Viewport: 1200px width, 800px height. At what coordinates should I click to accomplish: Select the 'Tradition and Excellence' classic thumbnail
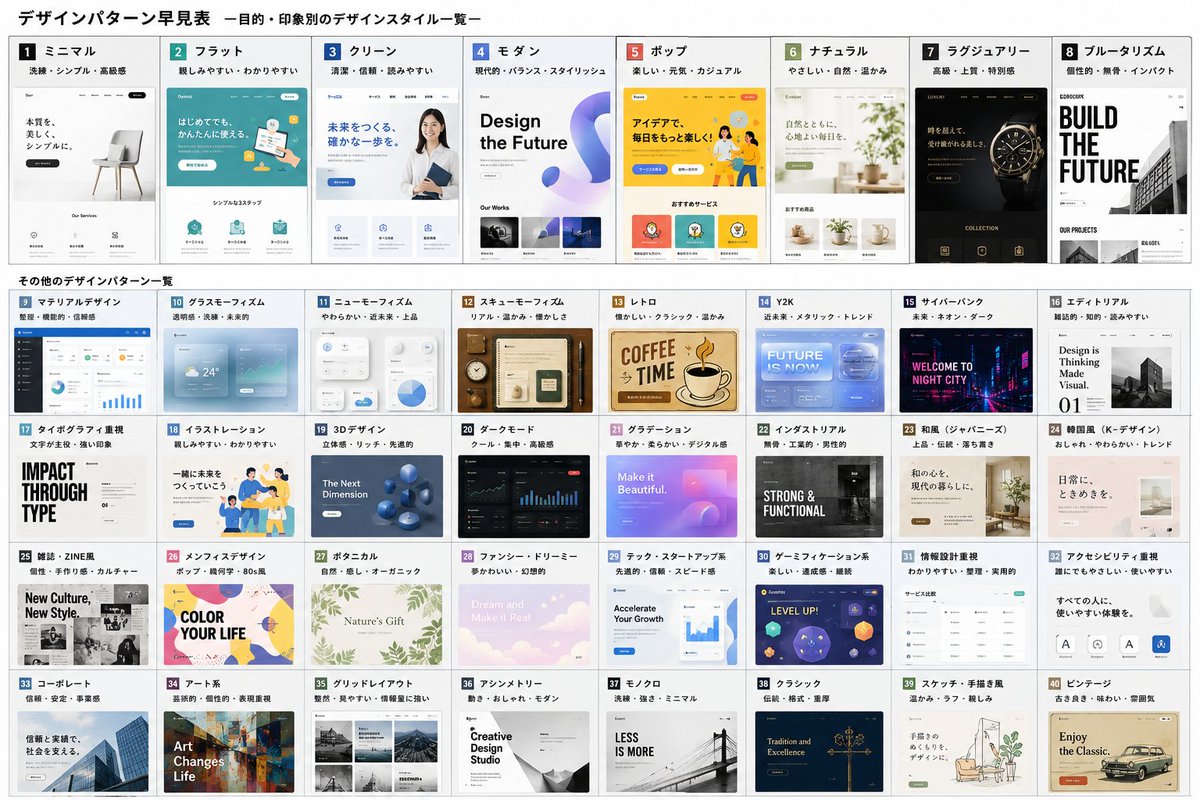tap(819, 752)
